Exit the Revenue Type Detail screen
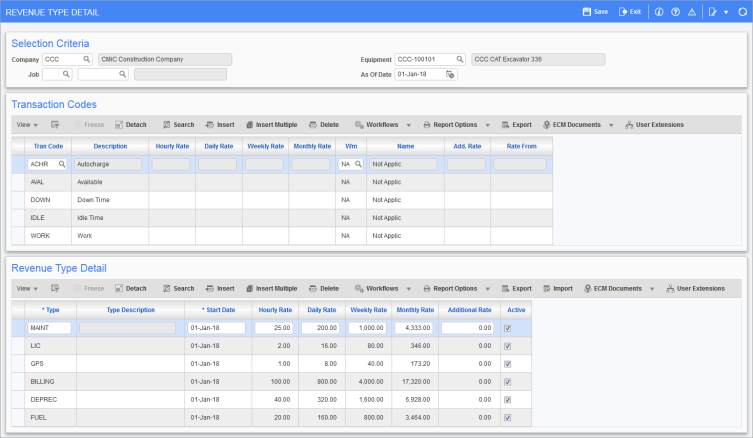Image resolution: width=753 pixels, height=438 pixels. pyautogui.click(x=629, y=11)
